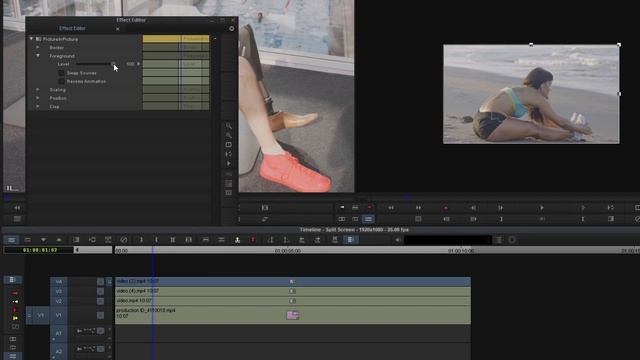Click the red Add Keyframe button under the record monitor
640x360 pixels.
click(x=446, y=208)
